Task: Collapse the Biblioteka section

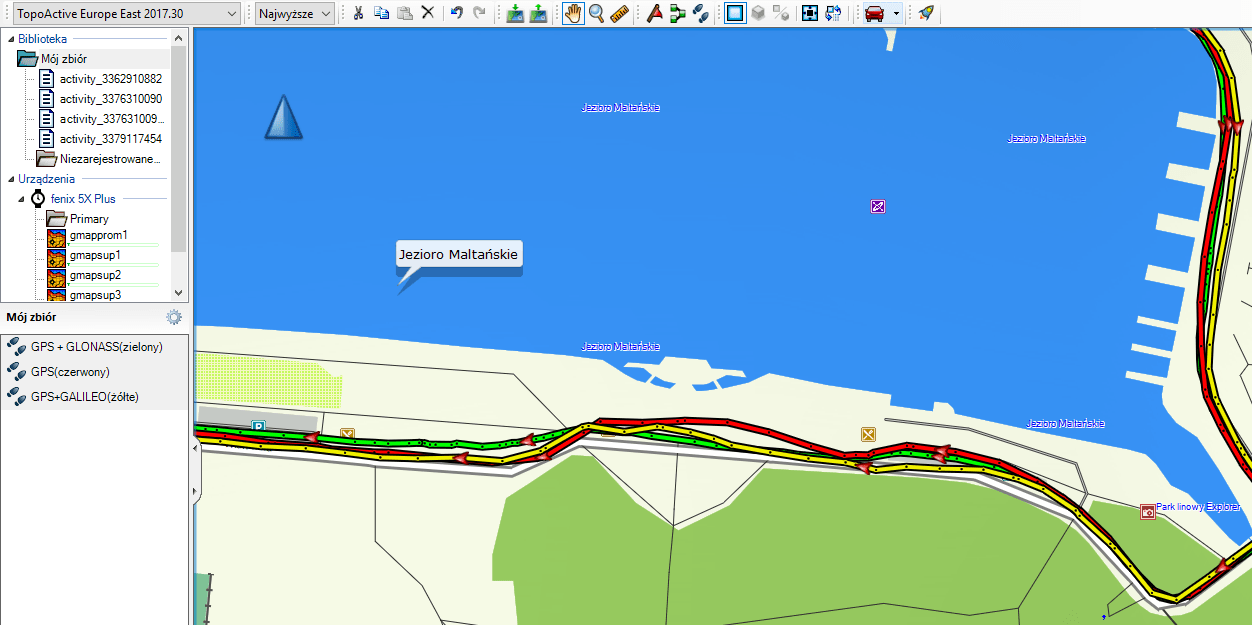Action: pyautogui.click(x=10, y=38)
